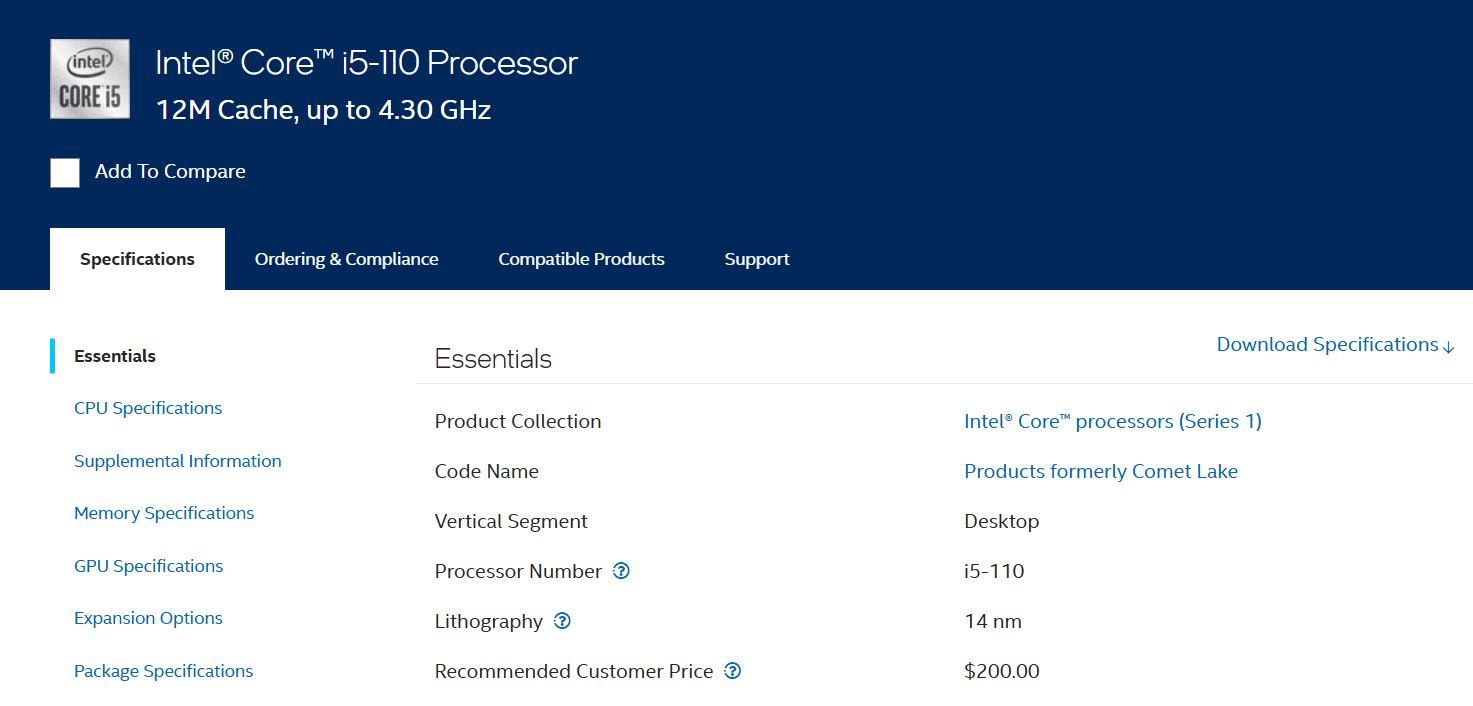1473x706 pixels.
Task: Open Memory Specifications section
Action: 163,512
